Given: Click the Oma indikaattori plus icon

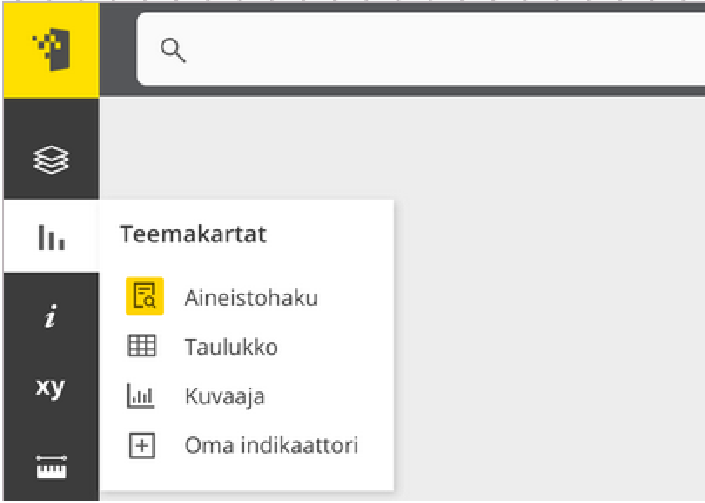Looking at the screenshot, I should click(142, 445).
